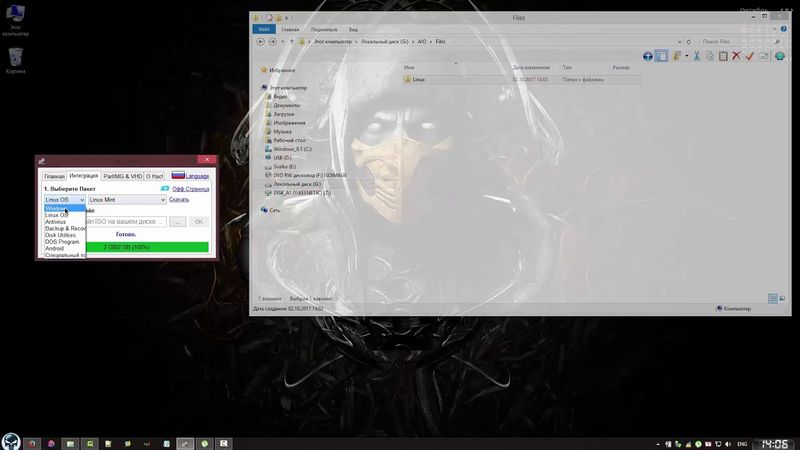The image size is (800, 450).
Task: Open the Главная tab in AIO Boot
Action: point(54,176)
